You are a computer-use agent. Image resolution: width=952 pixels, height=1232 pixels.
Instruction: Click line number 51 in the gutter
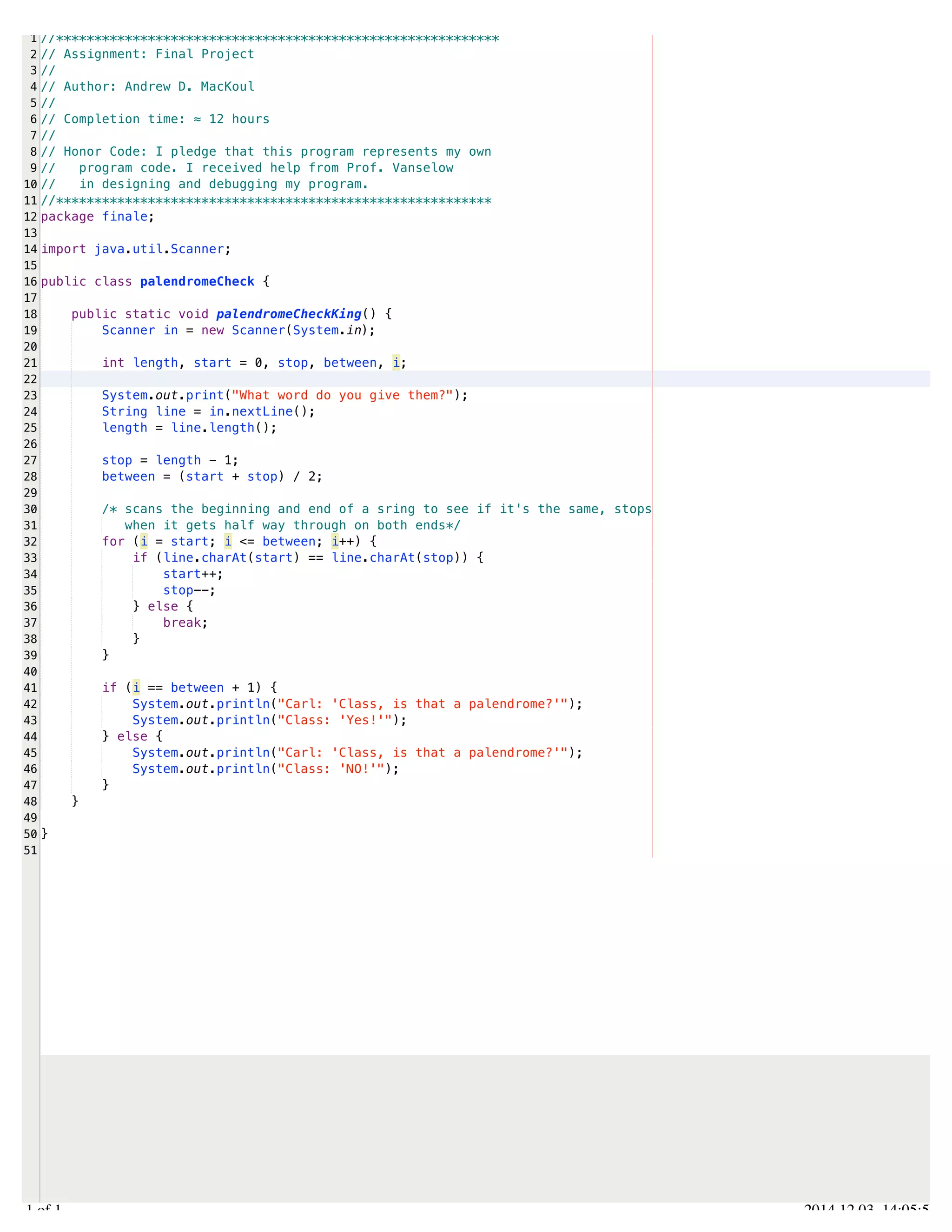coord(31,850)
